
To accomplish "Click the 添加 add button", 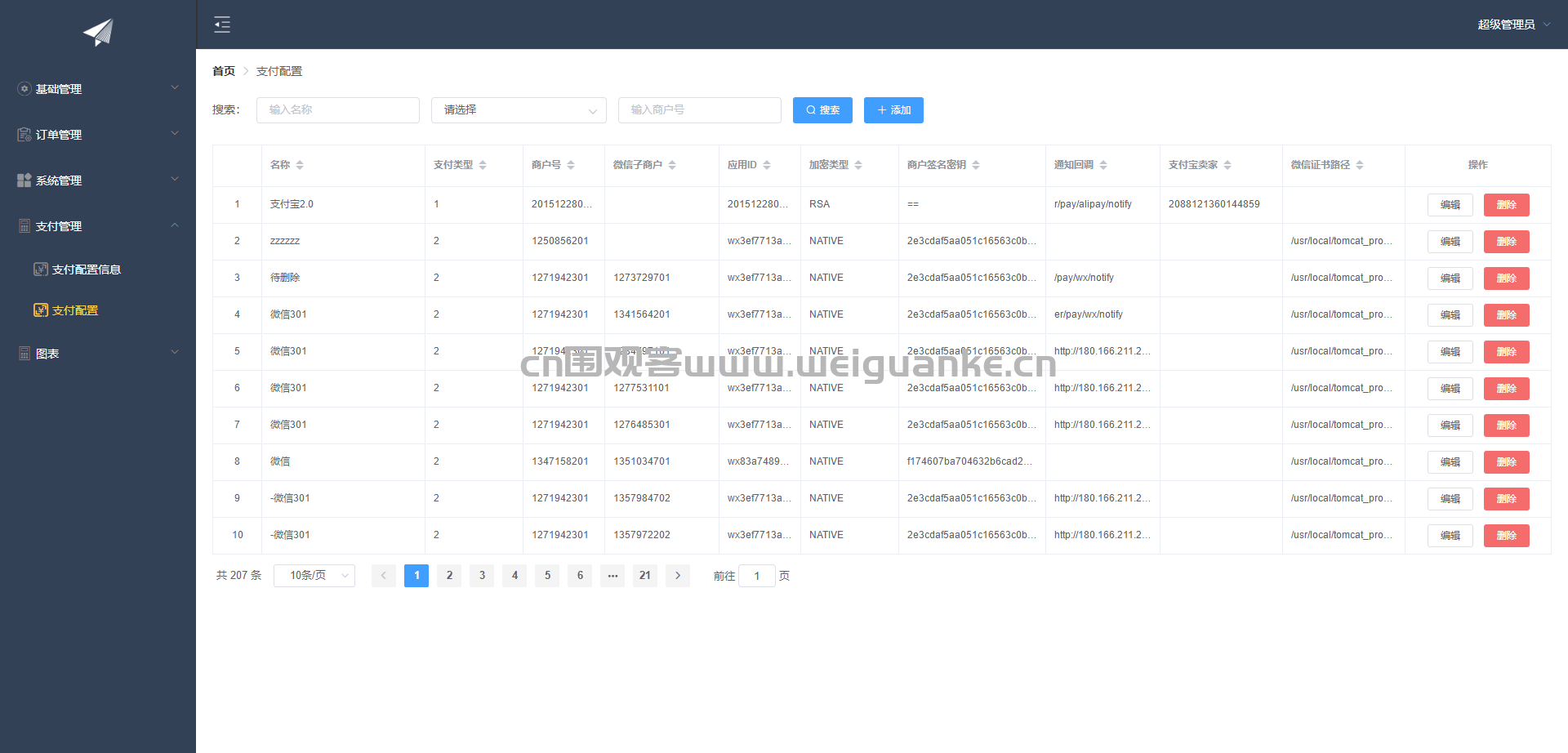I will point(893,110).
